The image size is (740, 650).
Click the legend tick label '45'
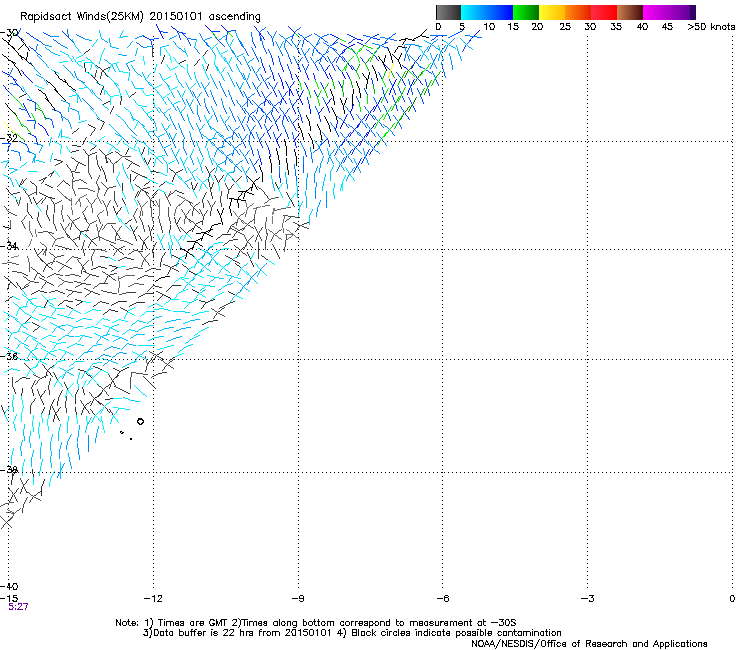tap(667, 27)
